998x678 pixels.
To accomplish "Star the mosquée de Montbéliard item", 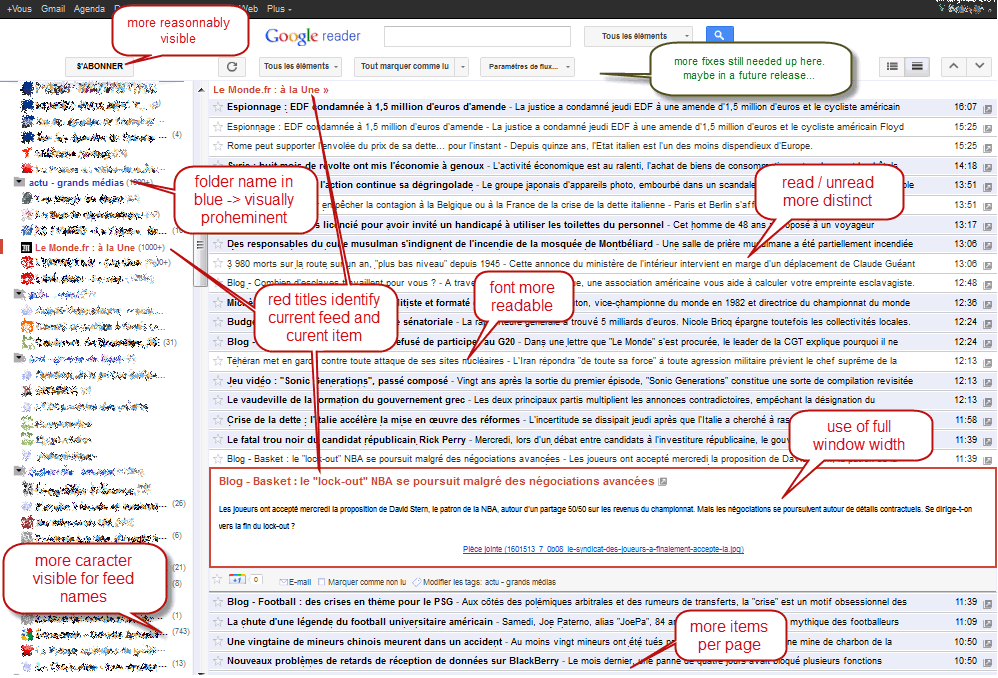I will tap(218, 244).
